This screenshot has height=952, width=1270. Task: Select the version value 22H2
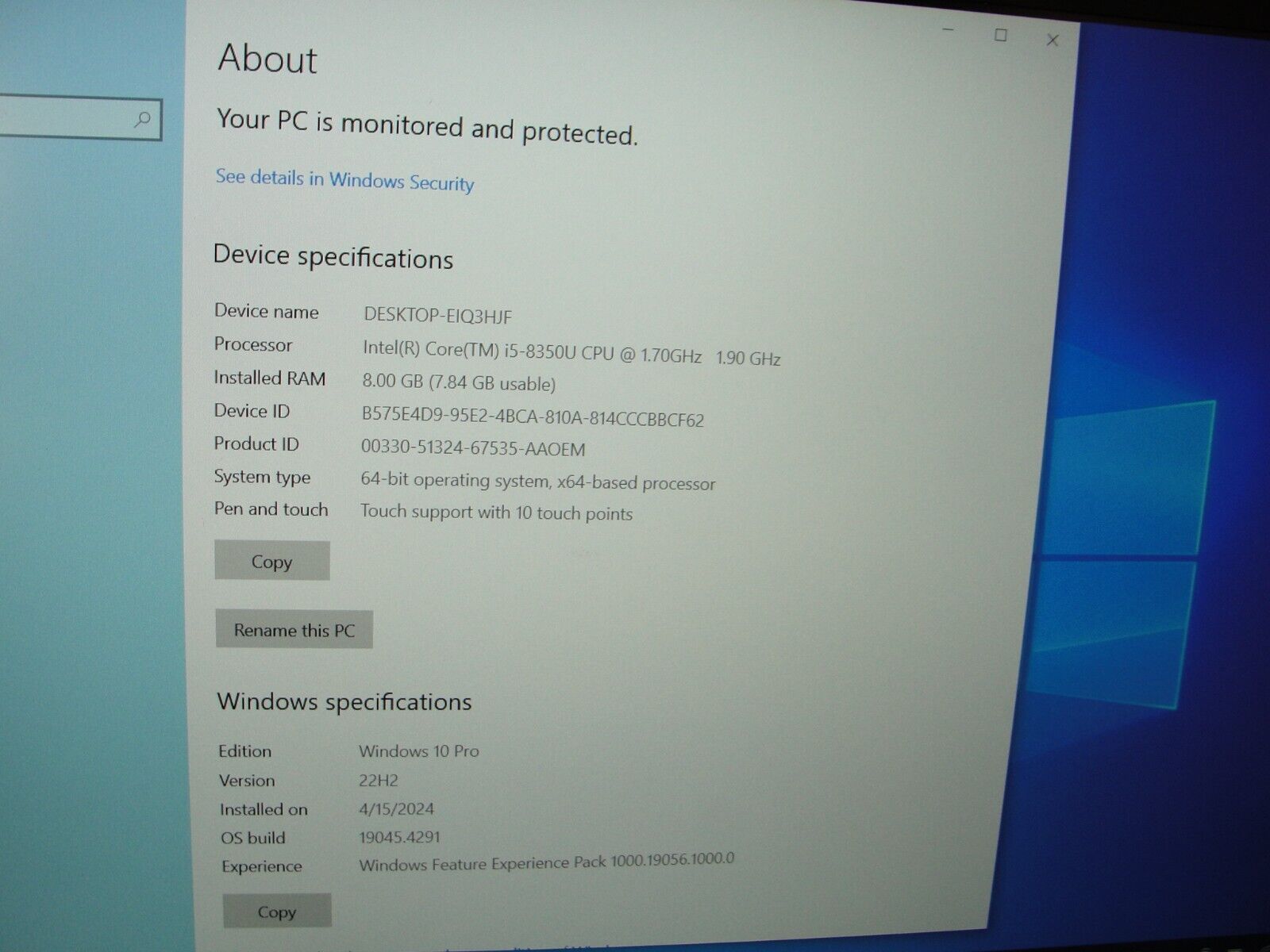pyautogui.click(x=379, y=780)
